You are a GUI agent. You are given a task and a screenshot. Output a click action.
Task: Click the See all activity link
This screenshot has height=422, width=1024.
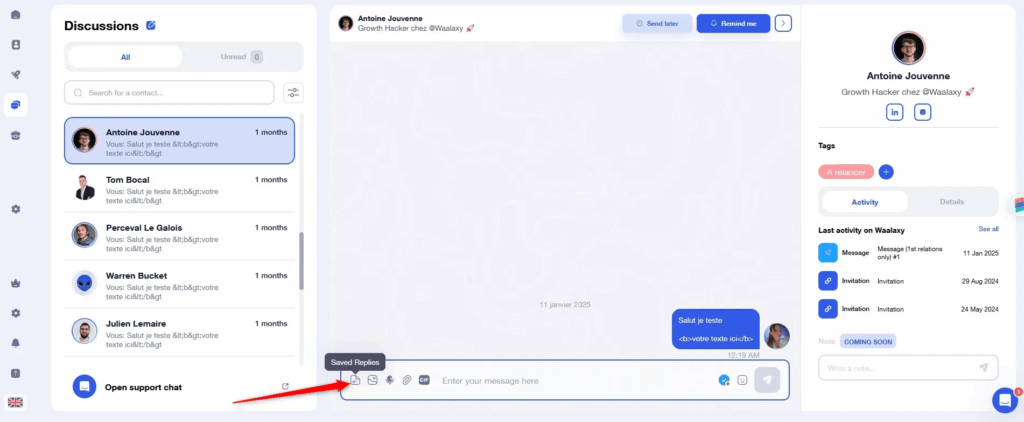point(987,229)
